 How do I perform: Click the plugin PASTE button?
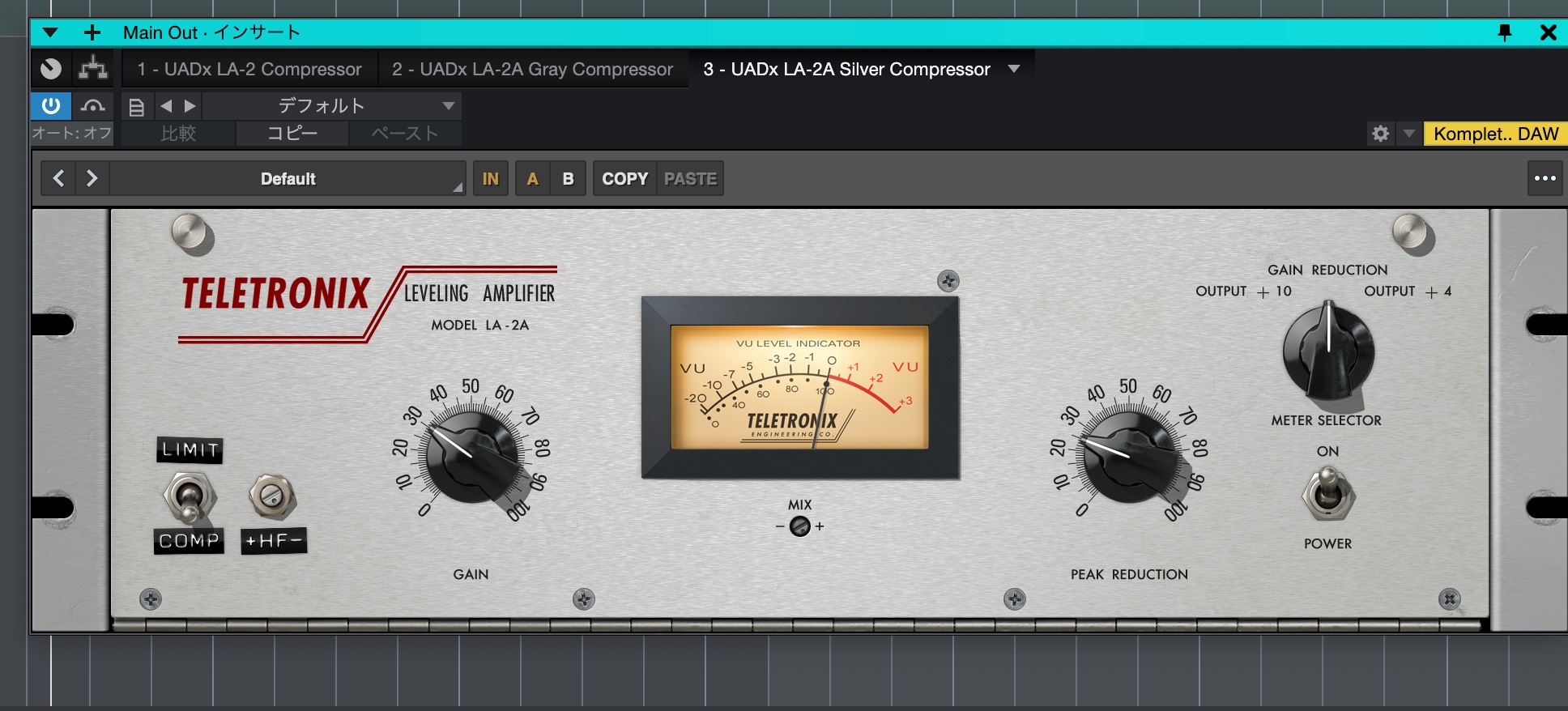click(690, 179)
